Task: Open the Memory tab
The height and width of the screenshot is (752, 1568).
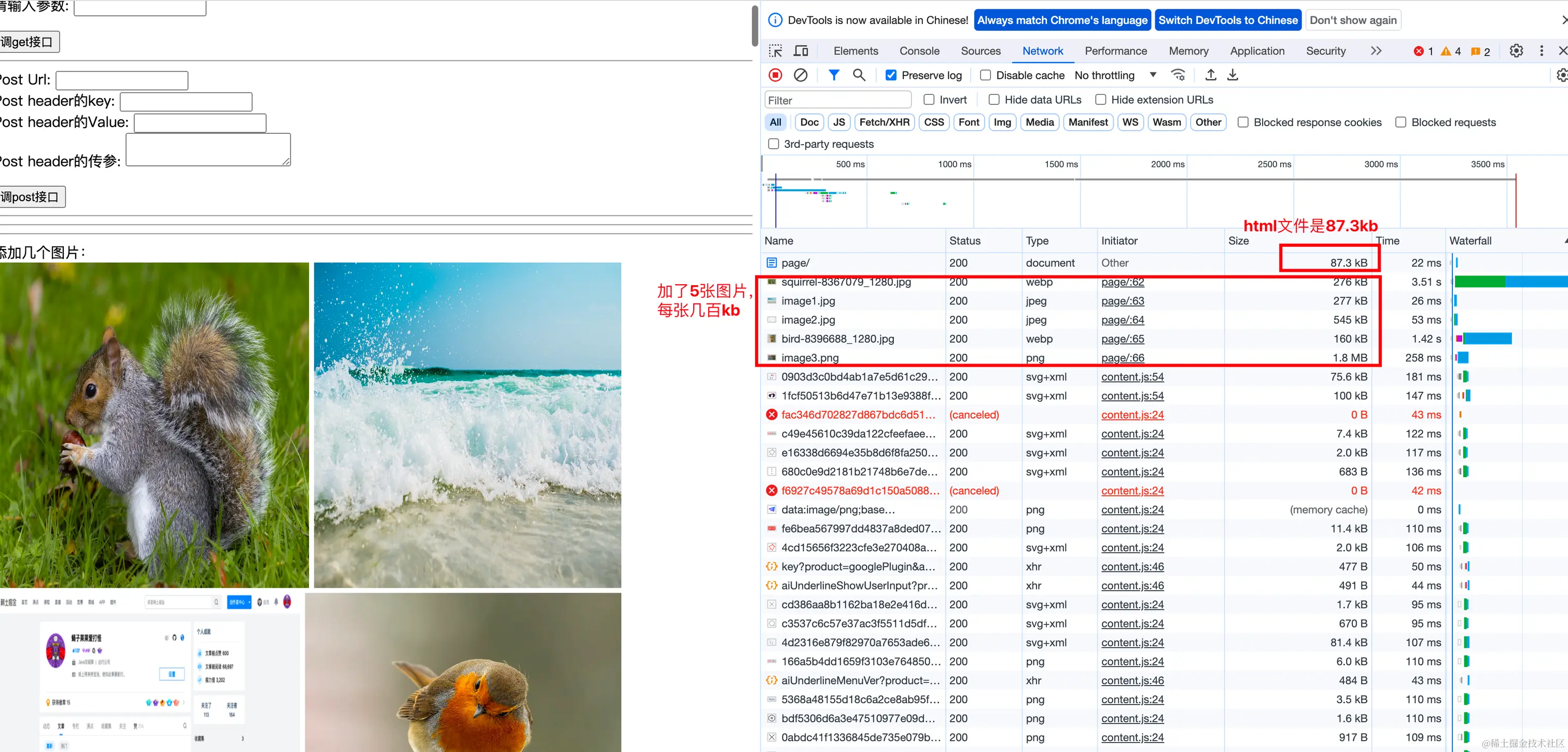Action: (1188, 51)
